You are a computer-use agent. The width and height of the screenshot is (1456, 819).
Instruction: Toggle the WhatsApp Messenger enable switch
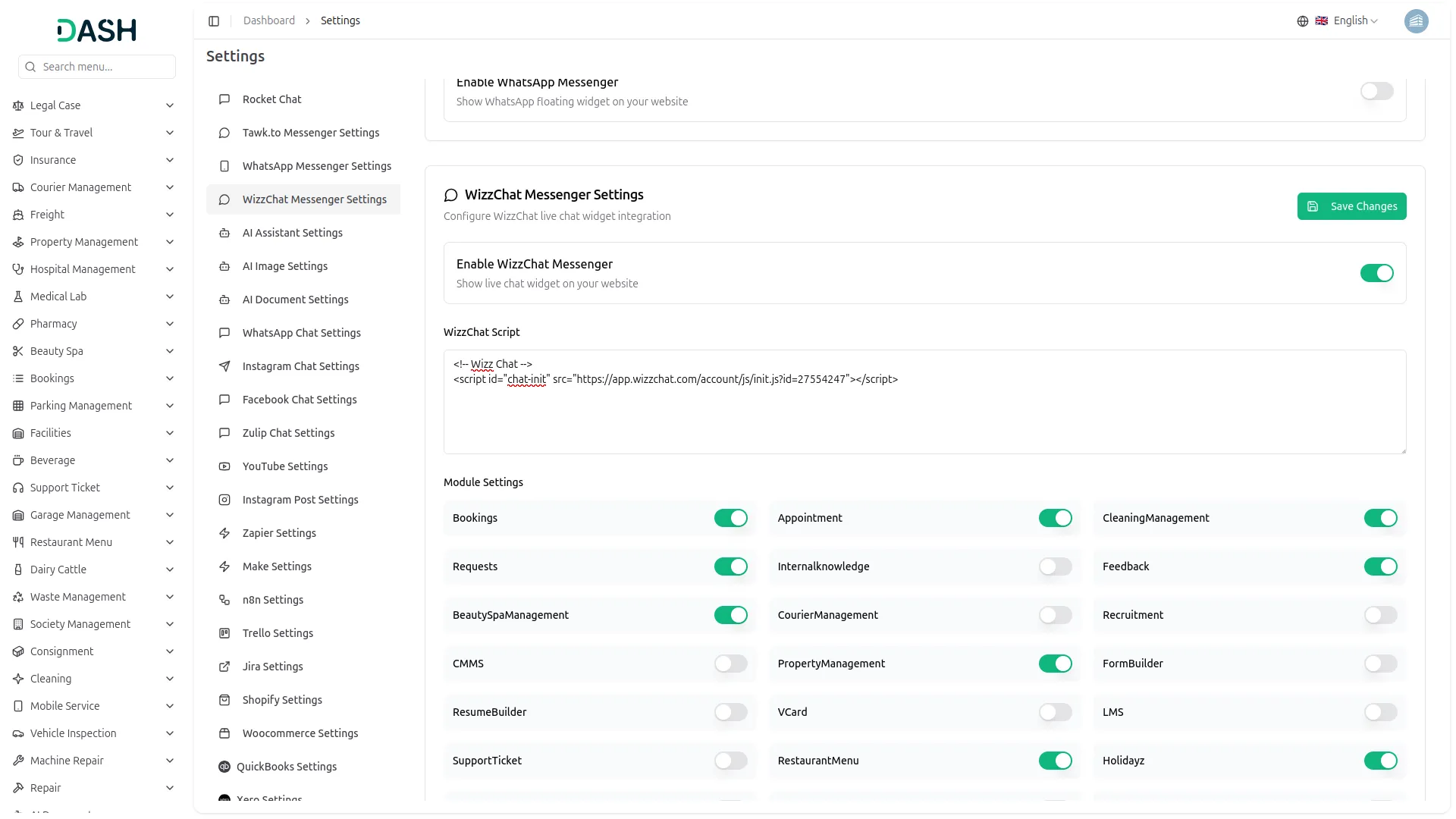[1376, 91]
